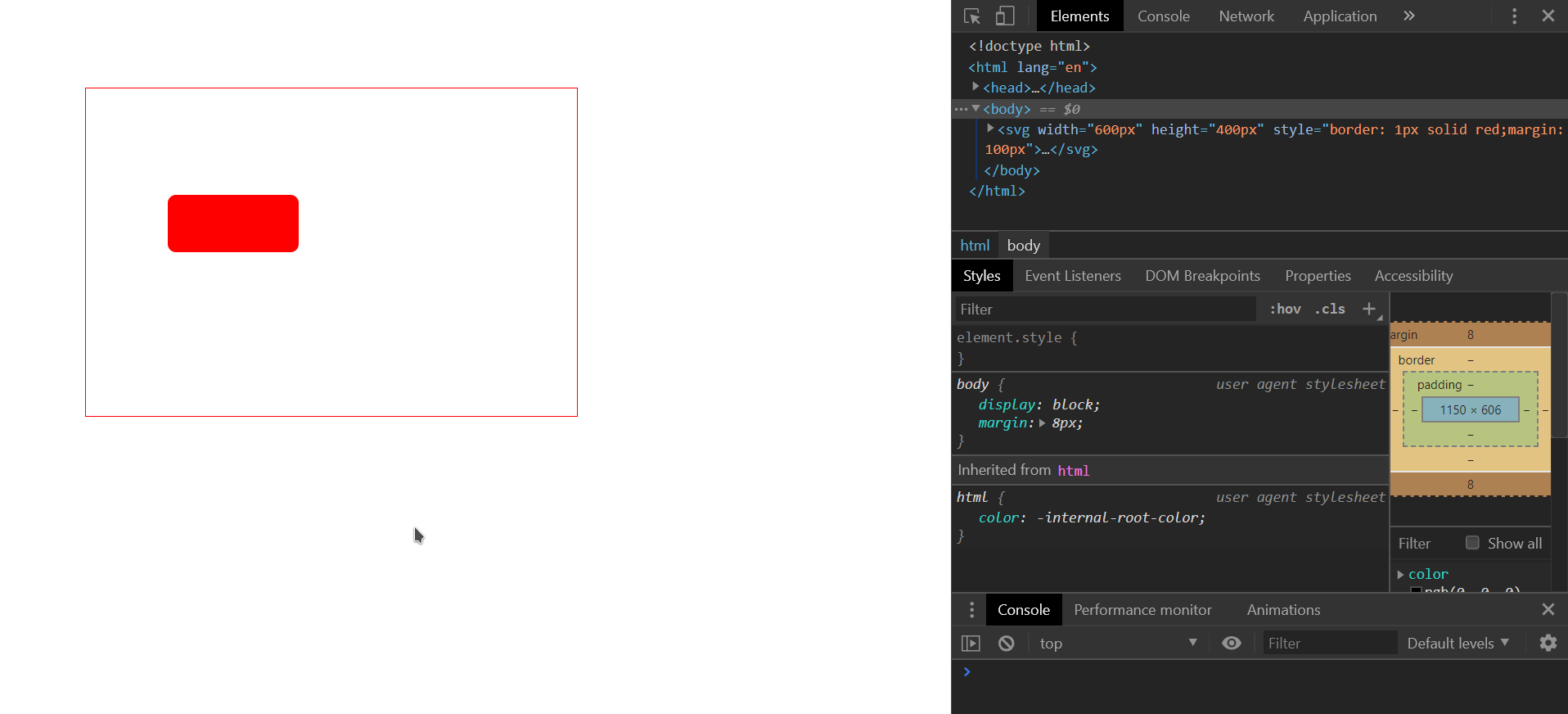
Task: Open the top context dropdown
Action: click(1117, 644)
